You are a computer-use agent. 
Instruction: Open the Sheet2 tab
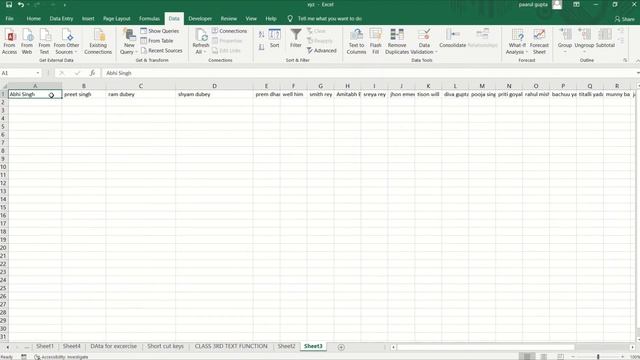pos(286,346)
